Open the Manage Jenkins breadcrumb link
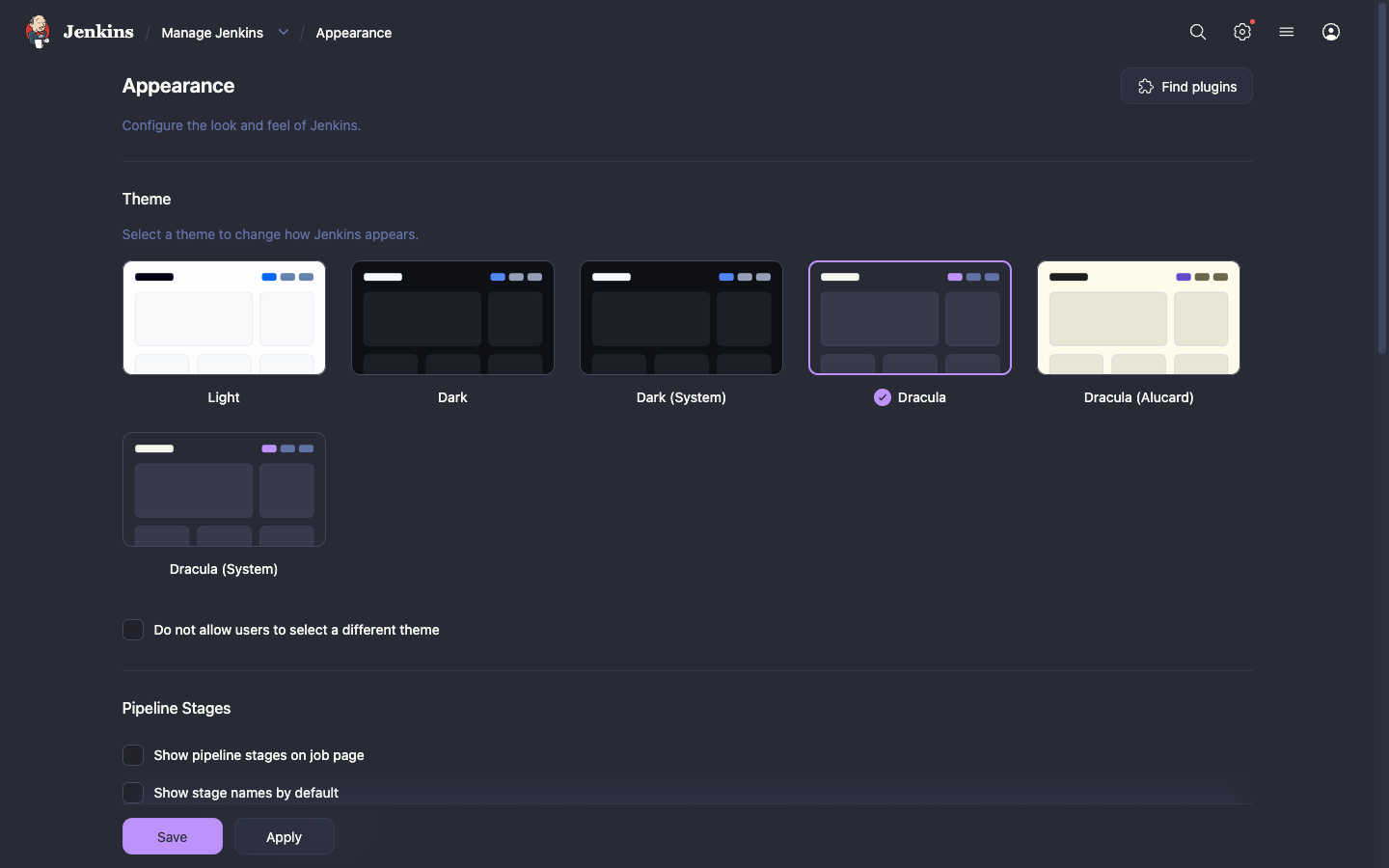Viewport: 1389px width, 868px height. click(x=212, y=33)
